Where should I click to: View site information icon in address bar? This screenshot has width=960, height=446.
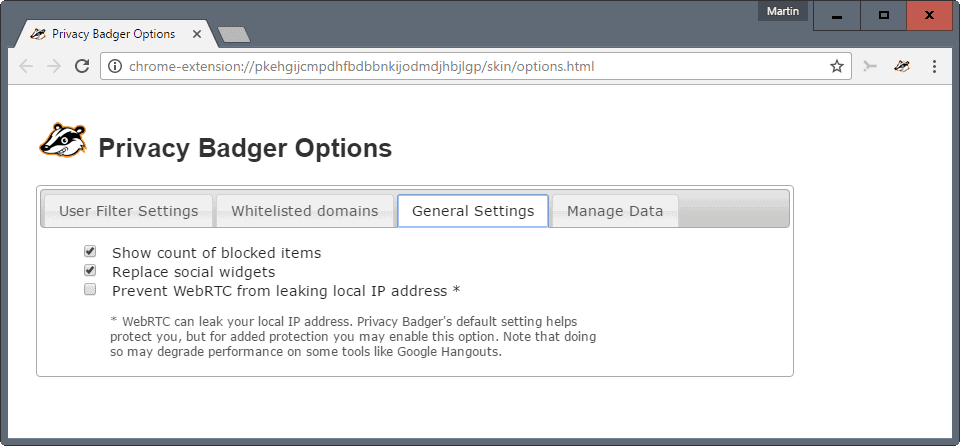click(x=114, y=66)
